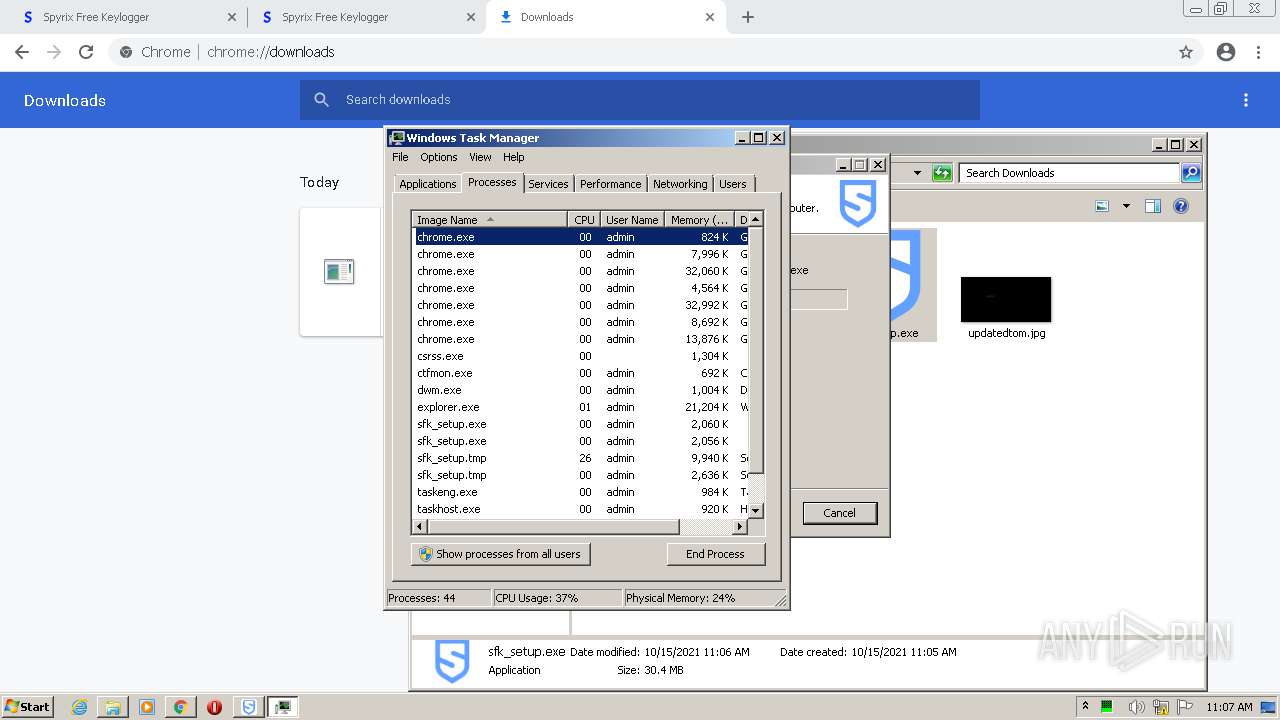Open a new Chrome tab
Image resolution: width=1280 pixels, height=720 pixels.
pos(748,17)
